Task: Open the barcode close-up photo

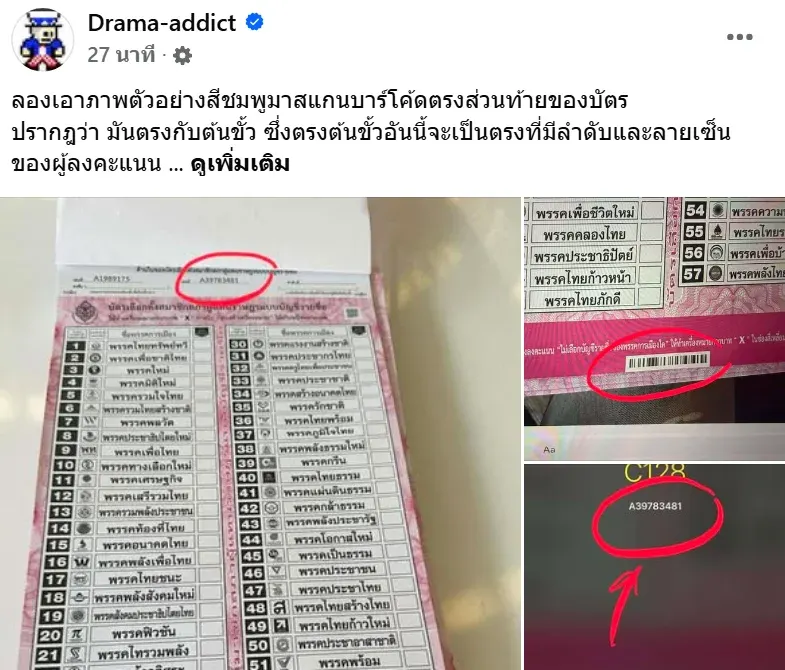Action: 654,328
